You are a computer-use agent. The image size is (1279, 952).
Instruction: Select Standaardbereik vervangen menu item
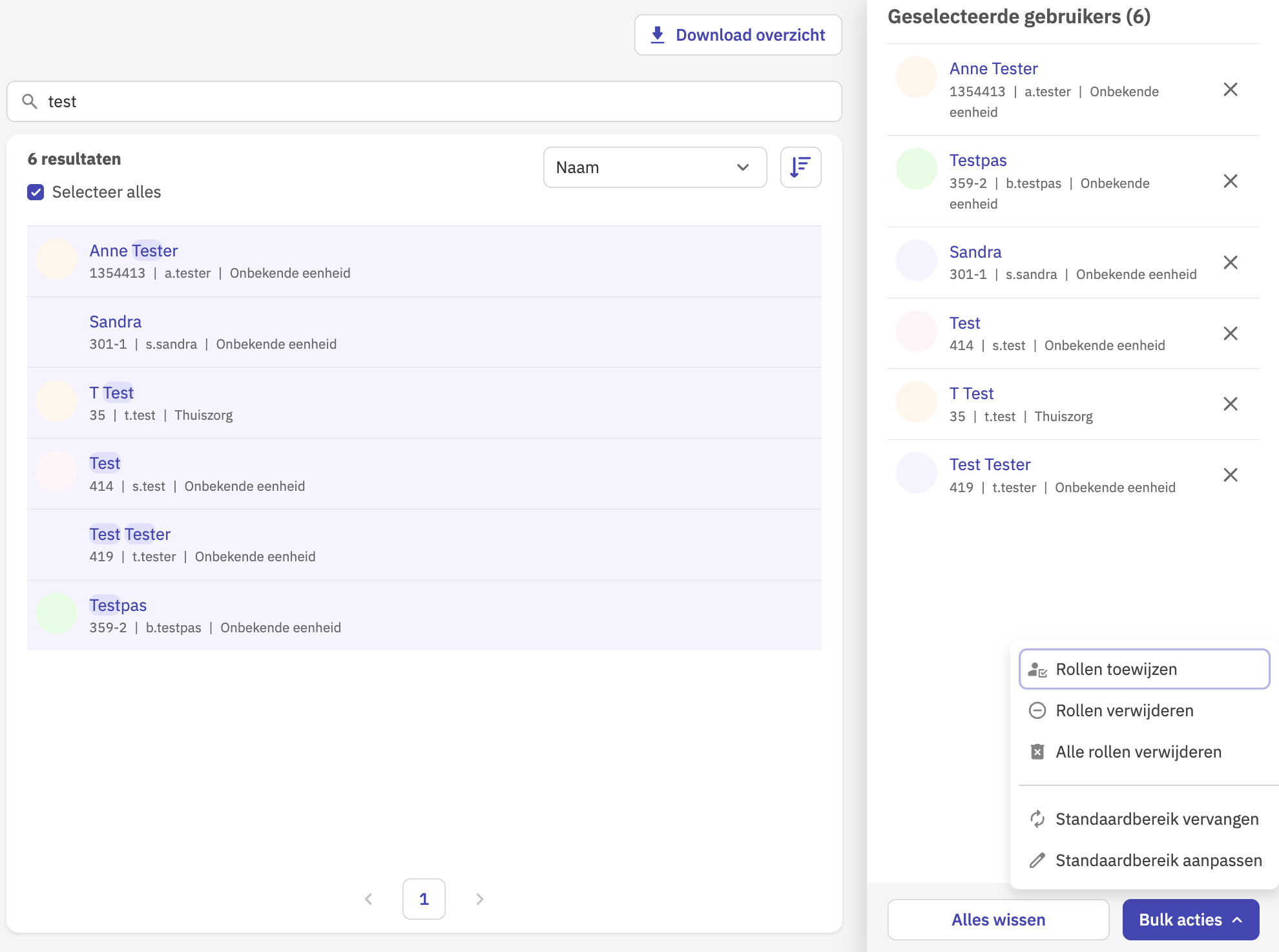coord(1156,819)
